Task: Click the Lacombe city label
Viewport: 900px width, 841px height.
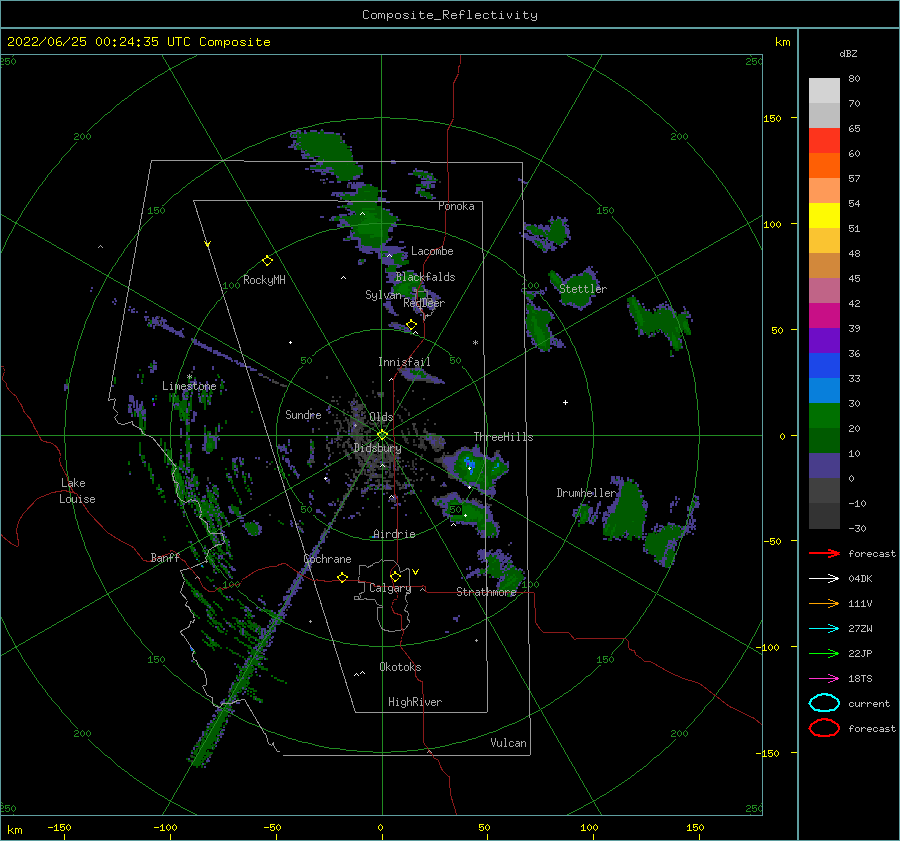Action: (432, 251)
